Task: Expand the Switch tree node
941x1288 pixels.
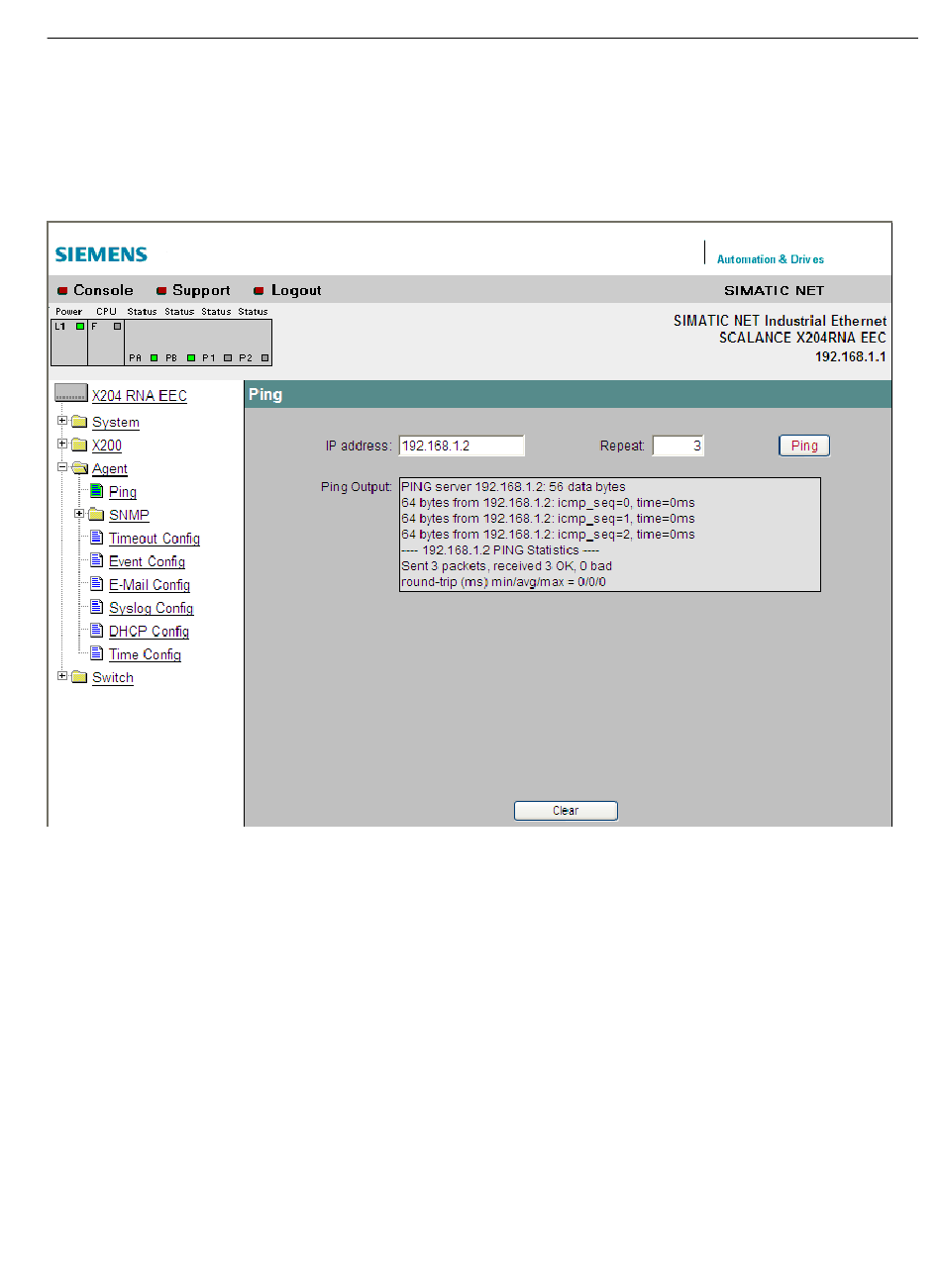Action: 62,676
